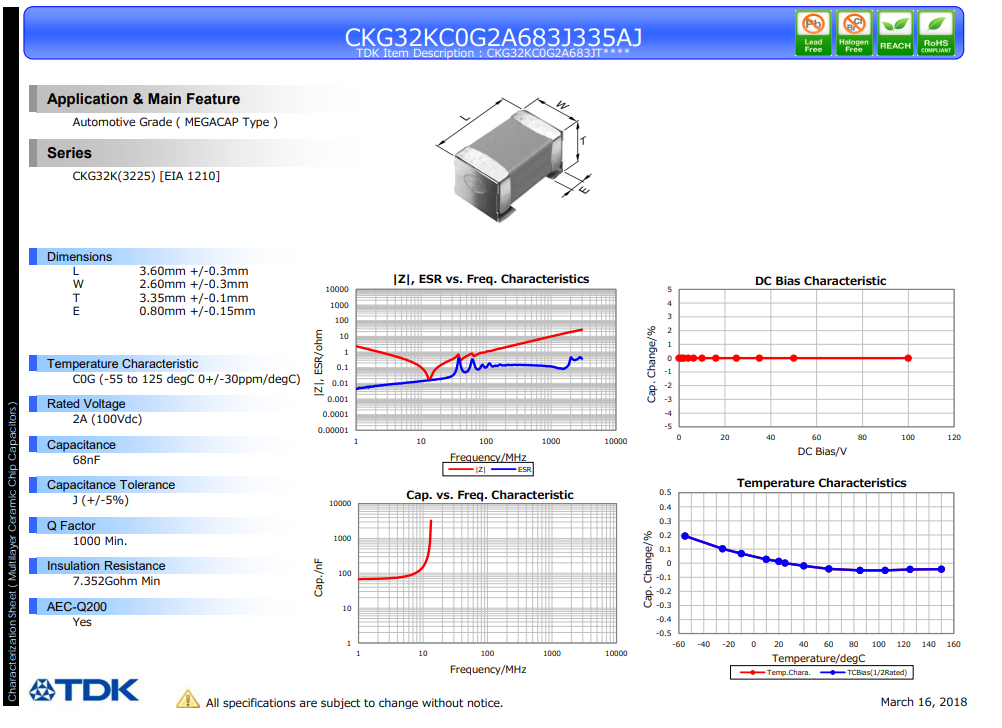The width and height of the screenshot is (1002, 728).
Task: Click the red Temp.Chara. legend entry
Action: (775, 672)
